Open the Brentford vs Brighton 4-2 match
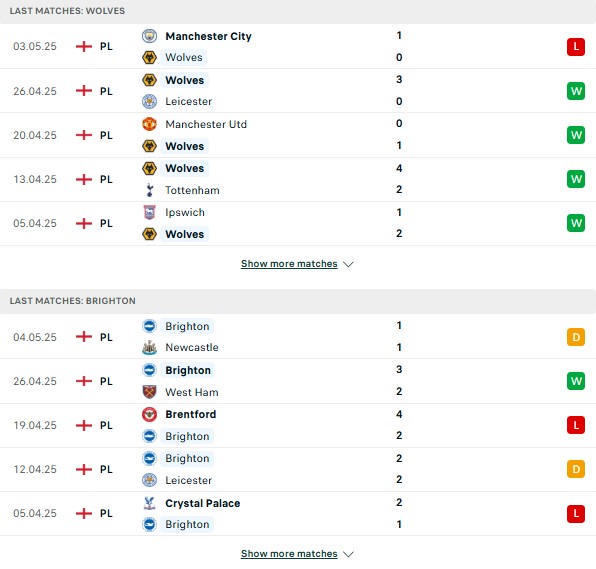Viewport: 596px width, 569px height. [298, 425]
